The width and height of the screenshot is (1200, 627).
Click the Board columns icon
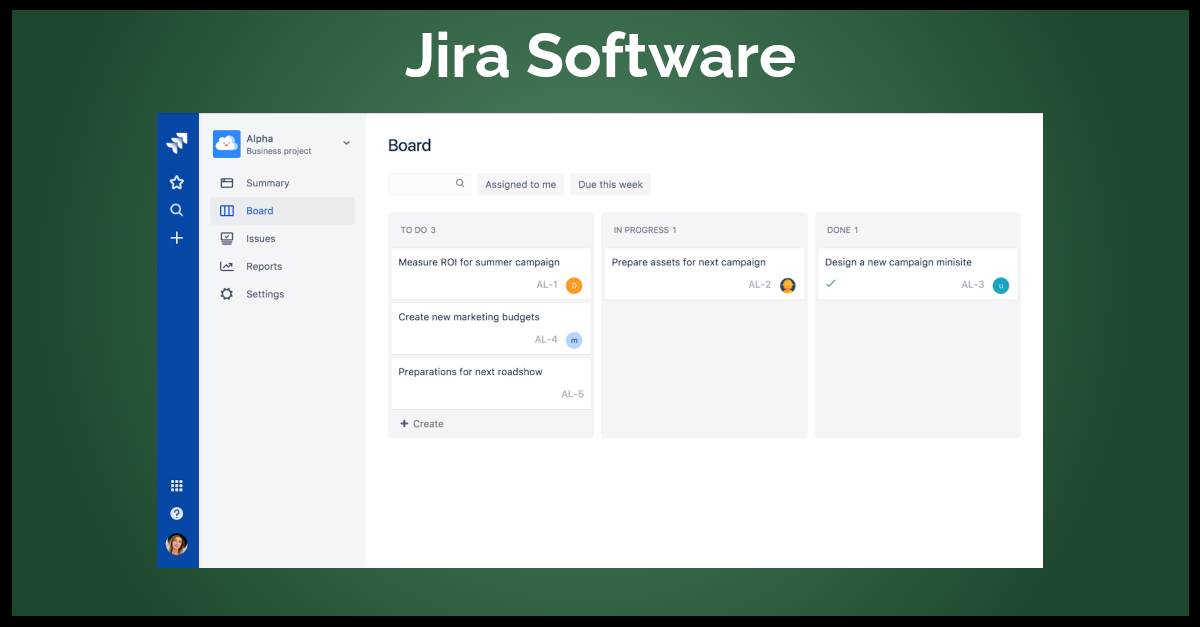click(x=227, y=211)
